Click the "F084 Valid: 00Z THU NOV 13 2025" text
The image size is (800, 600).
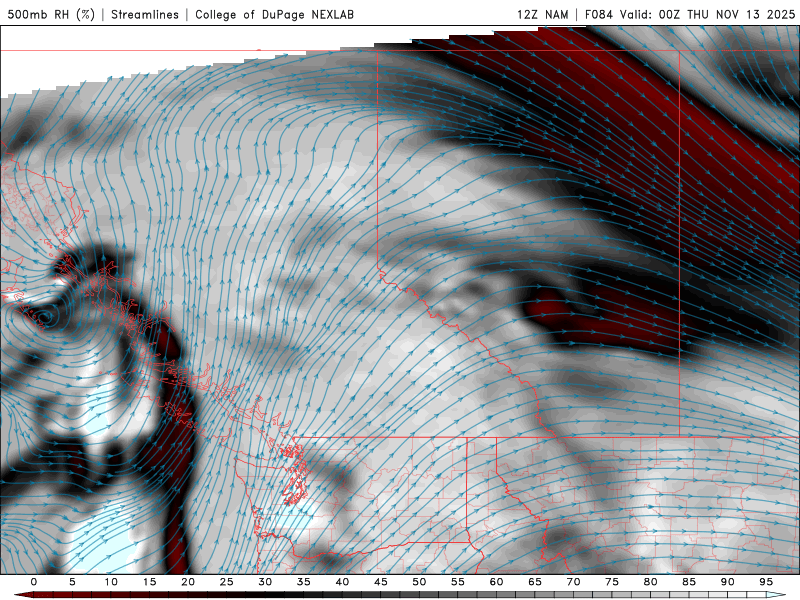point(690,14)
